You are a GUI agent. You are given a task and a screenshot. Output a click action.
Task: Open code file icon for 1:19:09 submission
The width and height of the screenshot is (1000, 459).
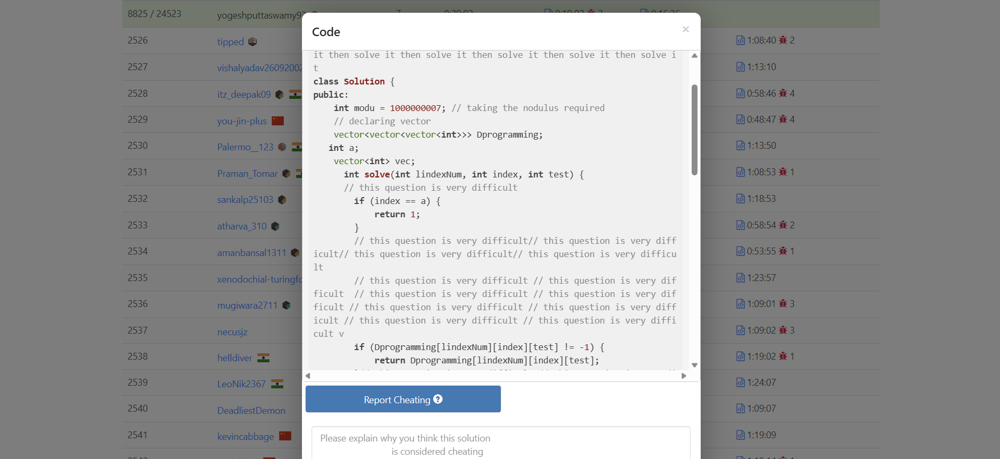click(x=740, y=435)
